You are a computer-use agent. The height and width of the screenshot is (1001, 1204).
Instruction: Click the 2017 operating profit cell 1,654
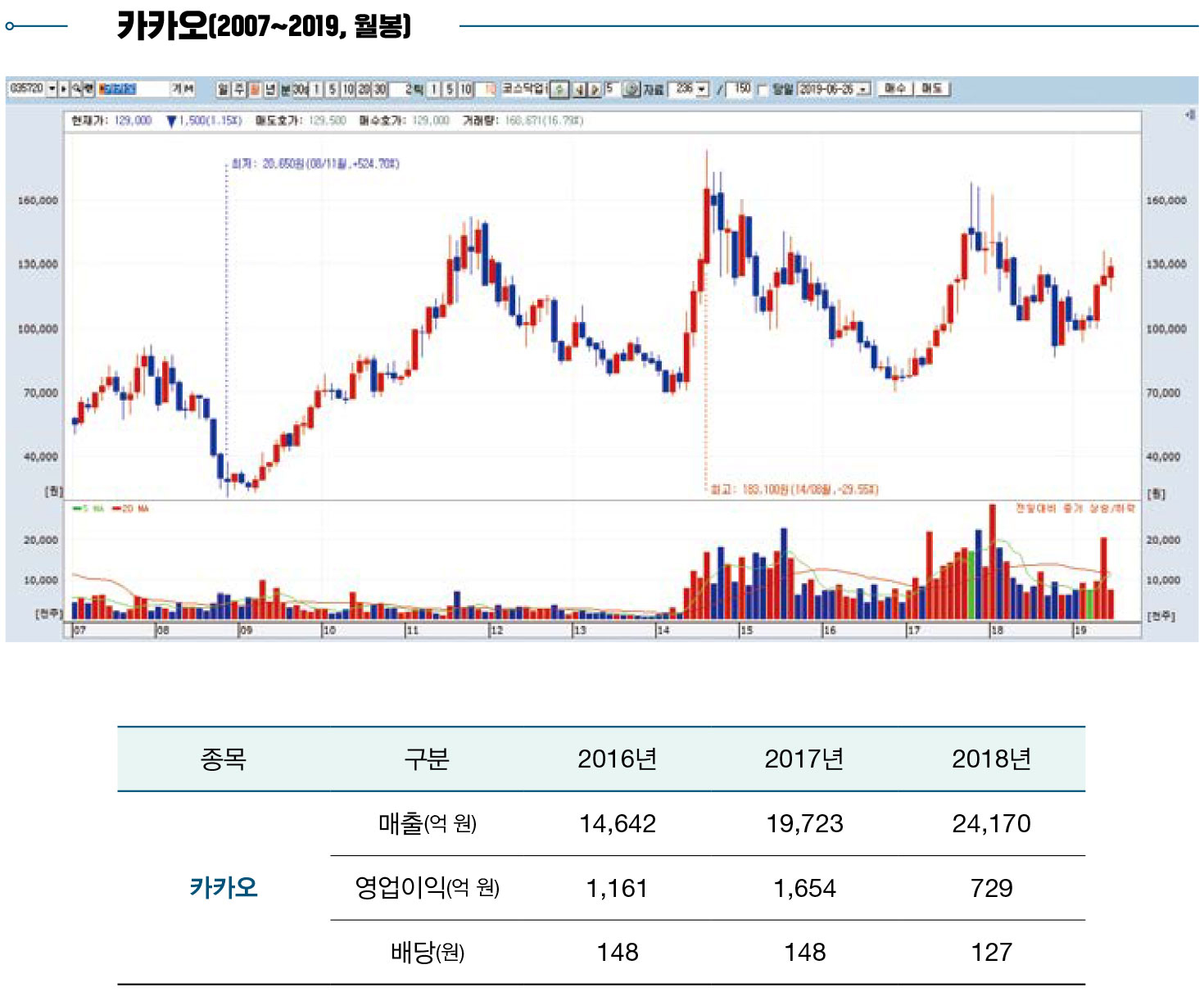click(804, 888)
